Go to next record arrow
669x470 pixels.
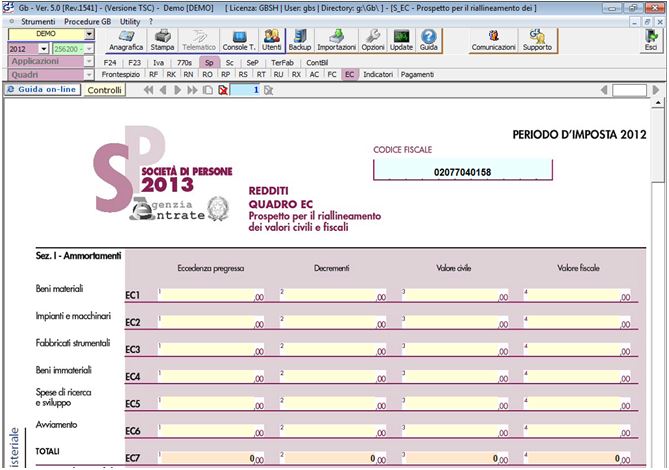(177, 90)
